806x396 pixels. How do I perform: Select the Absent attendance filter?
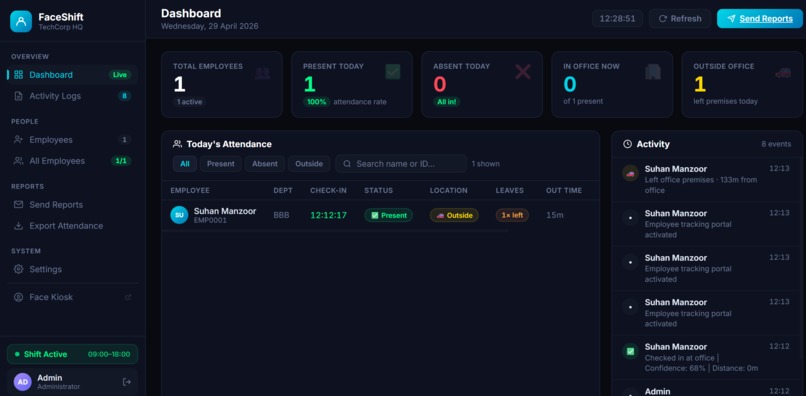(265, 164)
